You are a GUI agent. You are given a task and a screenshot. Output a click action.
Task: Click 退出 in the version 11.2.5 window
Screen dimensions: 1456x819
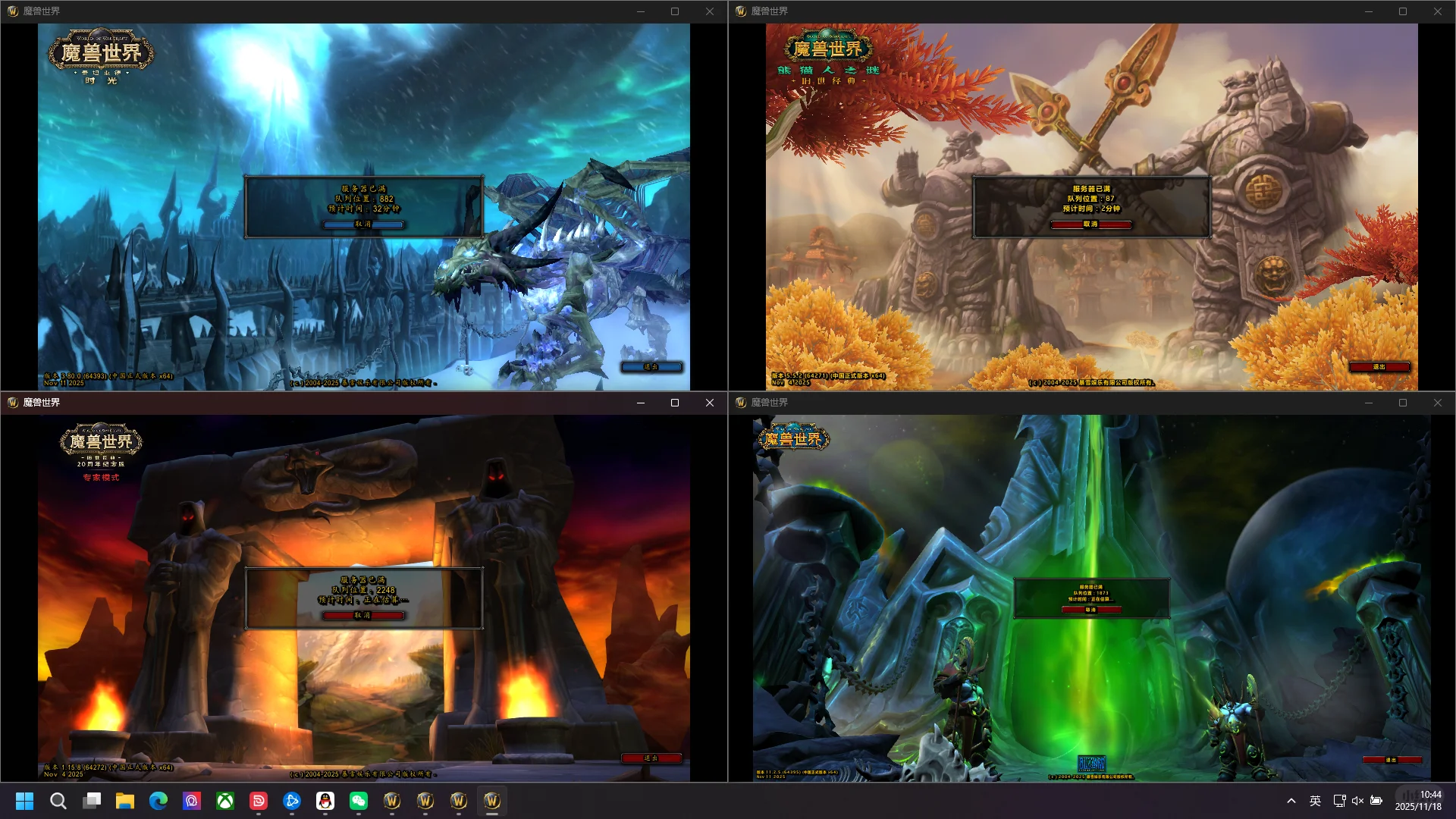1392,760
